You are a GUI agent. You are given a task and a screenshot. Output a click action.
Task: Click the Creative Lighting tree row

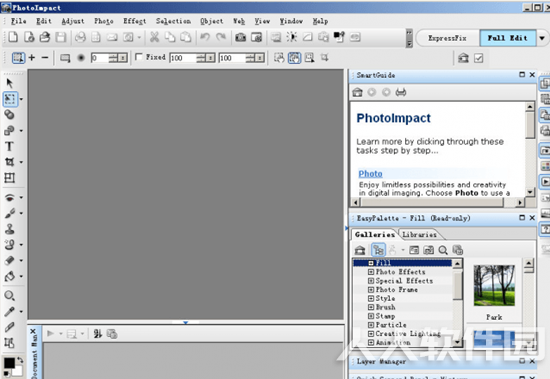408,333
